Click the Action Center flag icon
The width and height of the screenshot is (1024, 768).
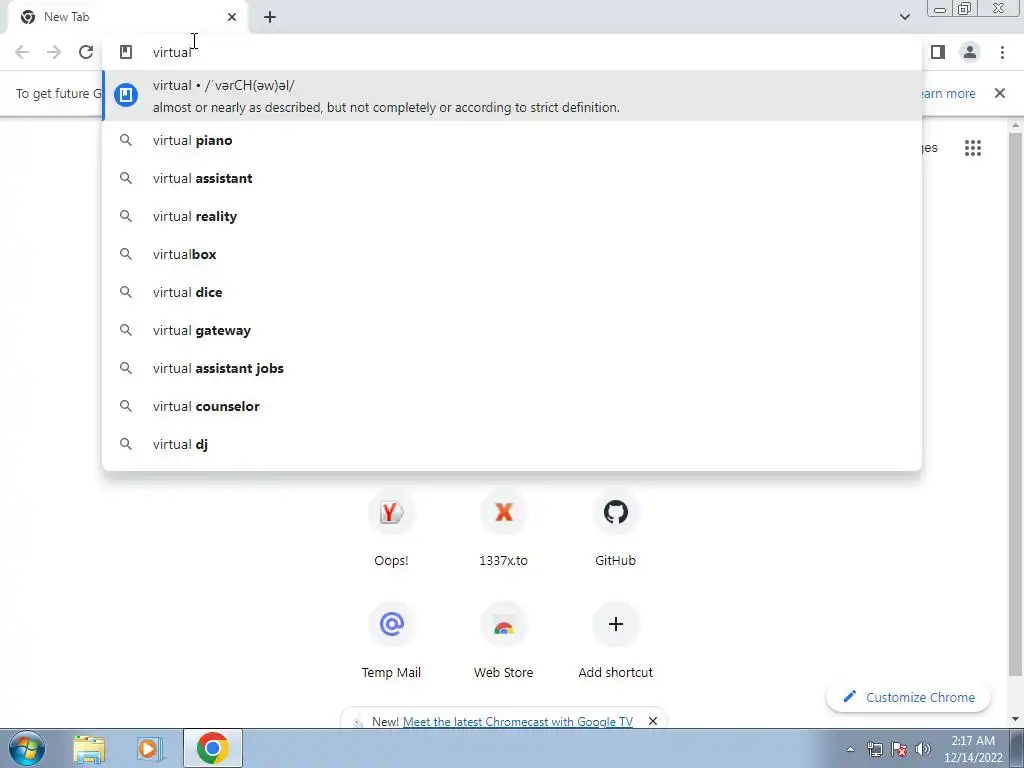point(899,749)
